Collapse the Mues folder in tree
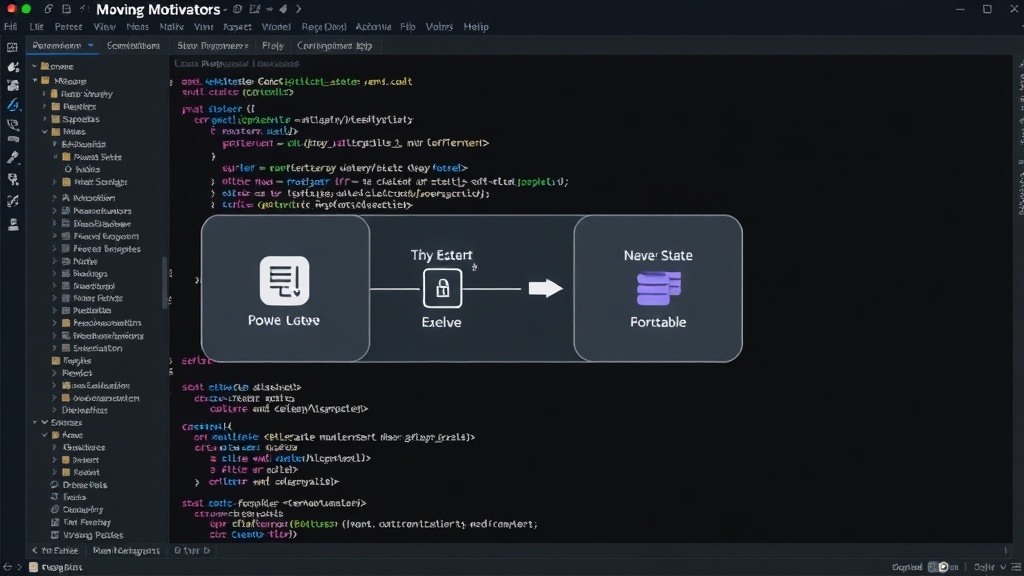The height and width of the screenshot is (576, 1024). [x=45, y=132]
